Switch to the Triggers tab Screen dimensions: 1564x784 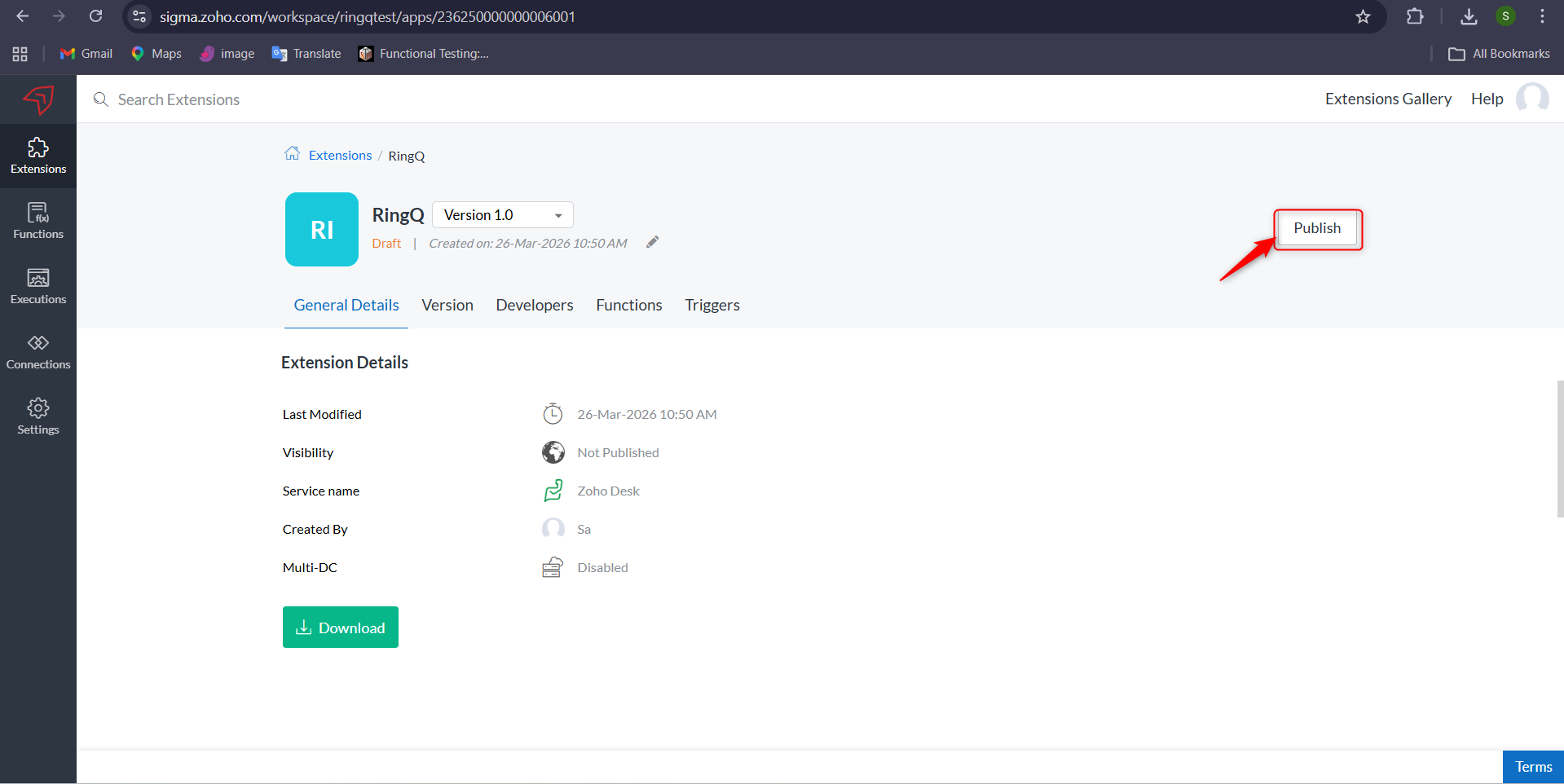712,305
